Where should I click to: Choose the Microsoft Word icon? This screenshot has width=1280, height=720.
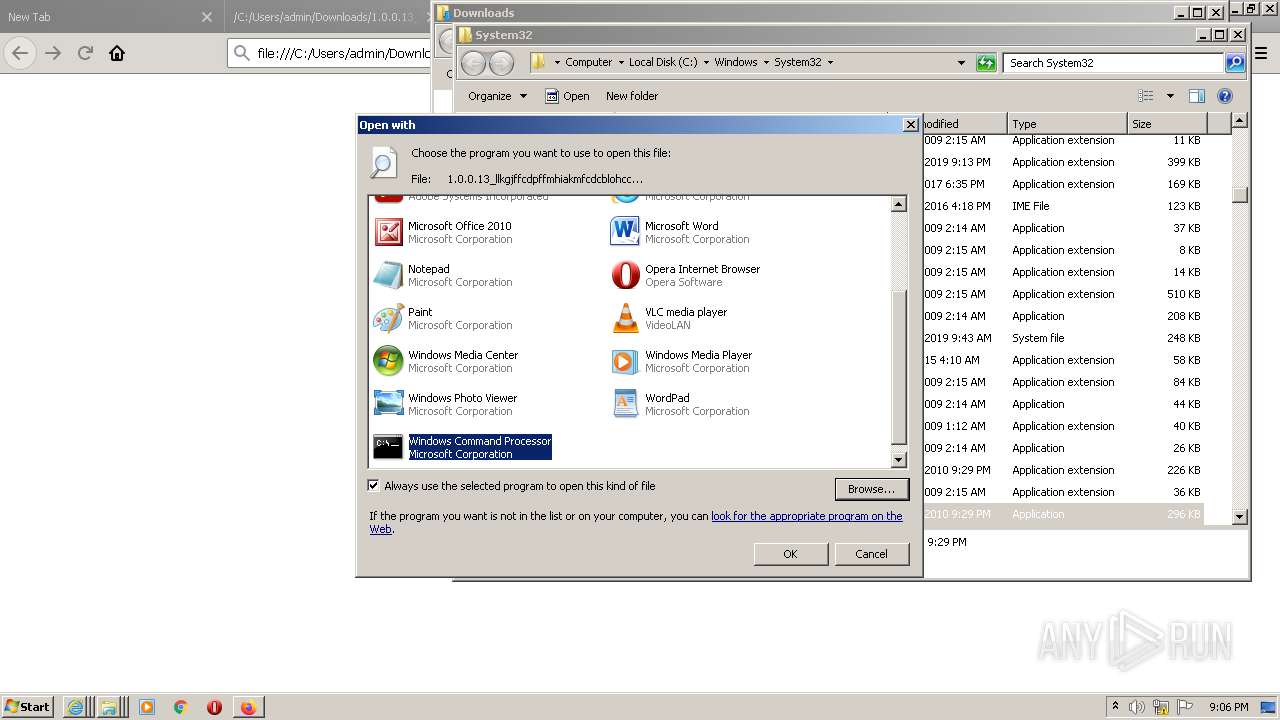tap(625, 232)
